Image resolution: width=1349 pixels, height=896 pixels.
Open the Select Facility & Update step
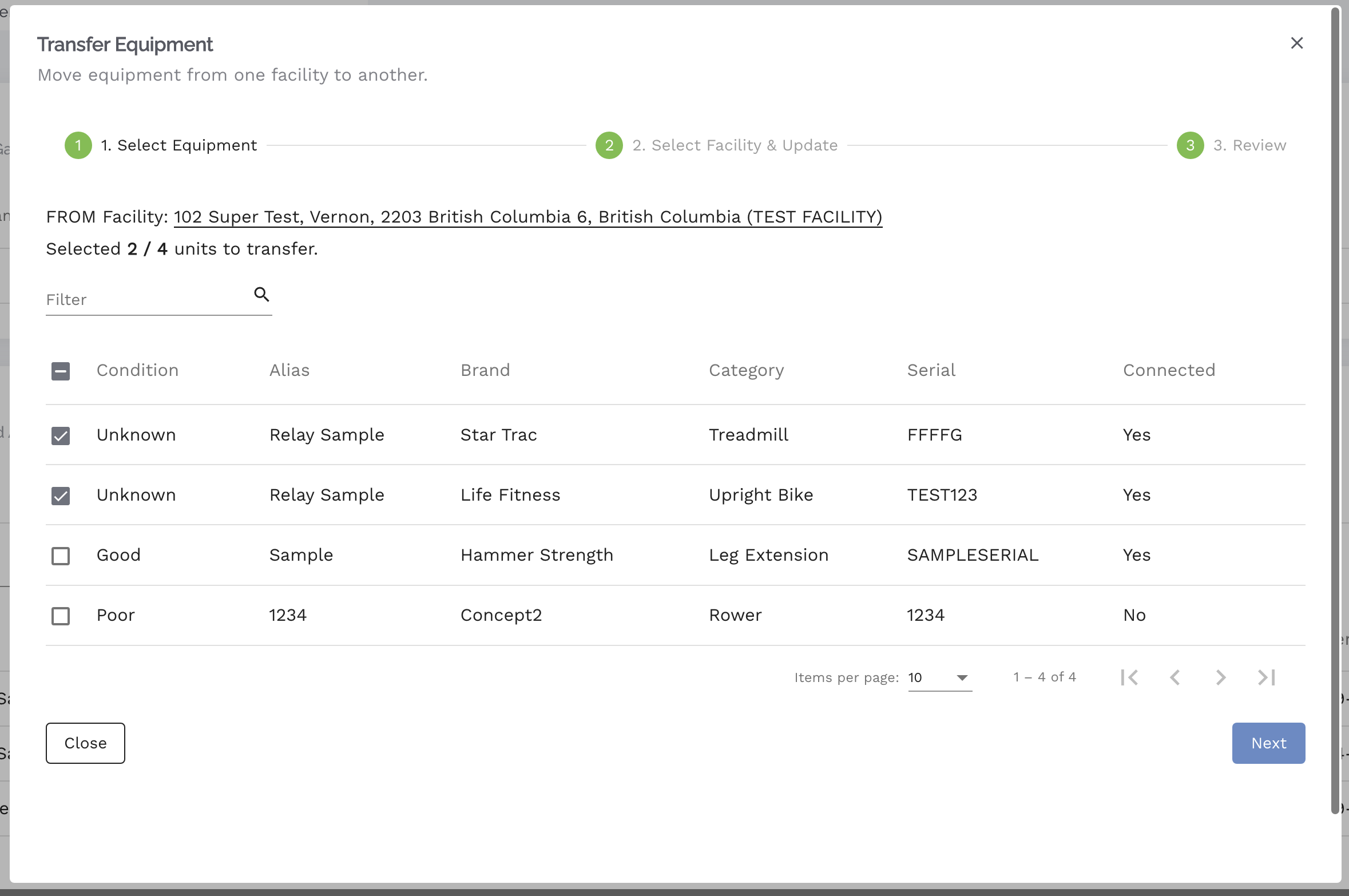(x=735, y=145)
